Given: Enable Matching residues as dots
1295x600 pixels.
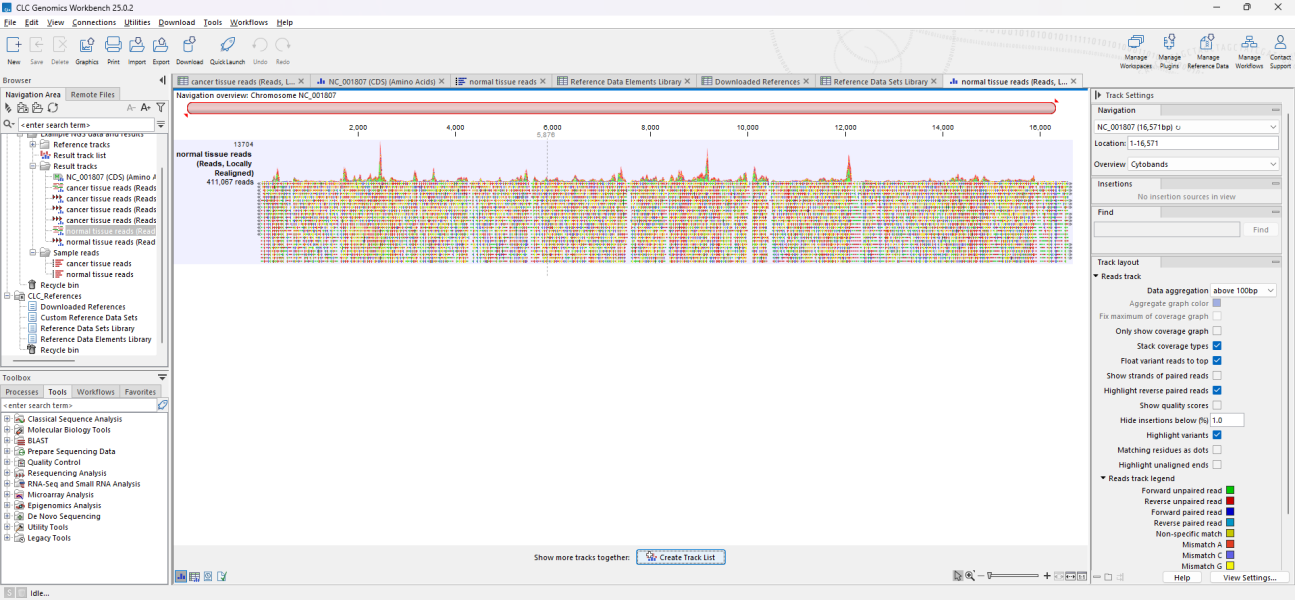Looking at the screenshot, I should point(1217,450).
